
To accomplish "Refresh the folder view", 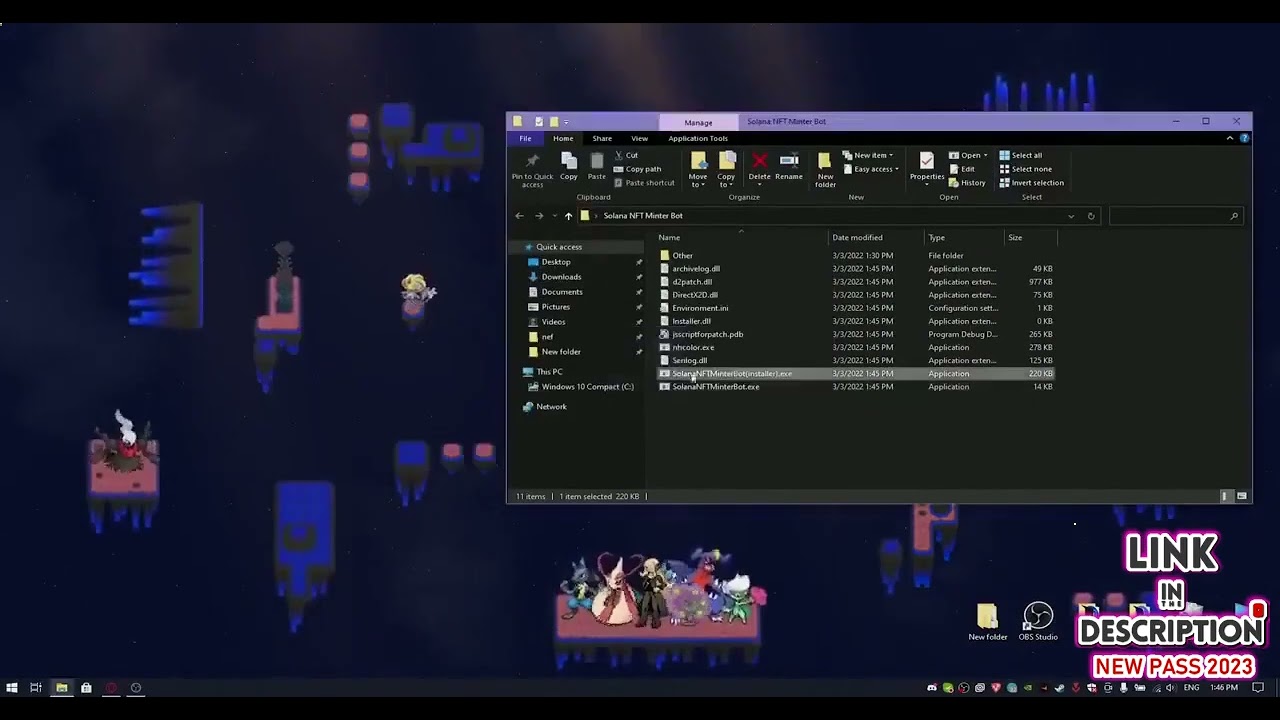I will click(1091, 216).
